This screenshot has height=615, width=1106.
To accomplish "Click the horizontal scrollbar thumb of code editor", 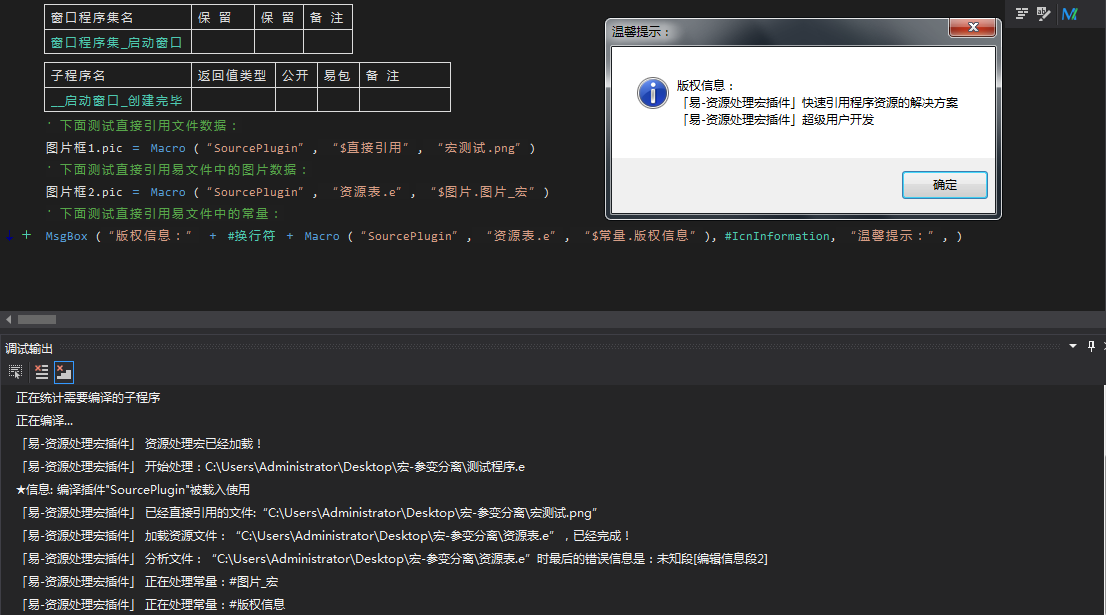I will [37, 319].
